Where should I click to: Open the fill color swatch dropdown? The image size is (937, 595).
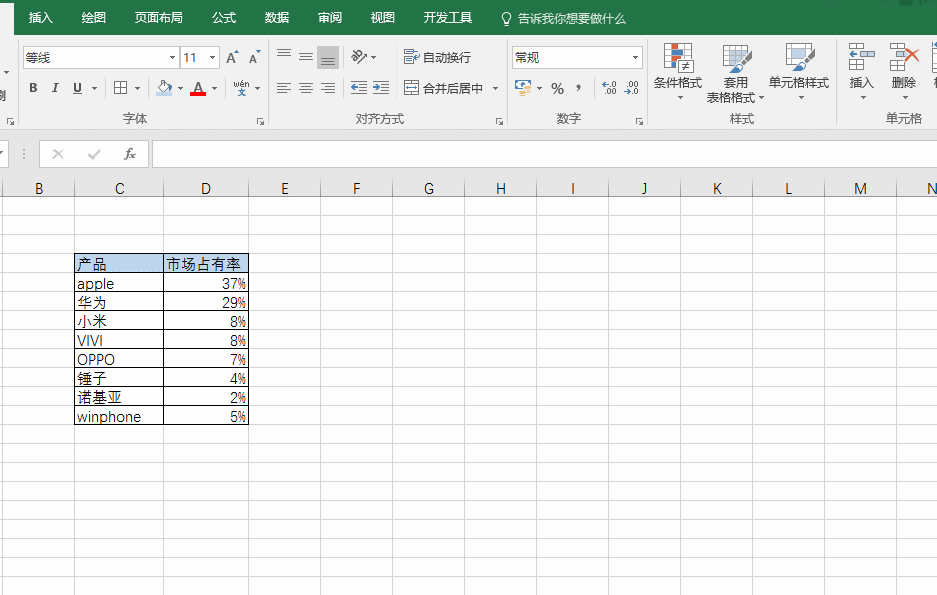tap(178, 88)
